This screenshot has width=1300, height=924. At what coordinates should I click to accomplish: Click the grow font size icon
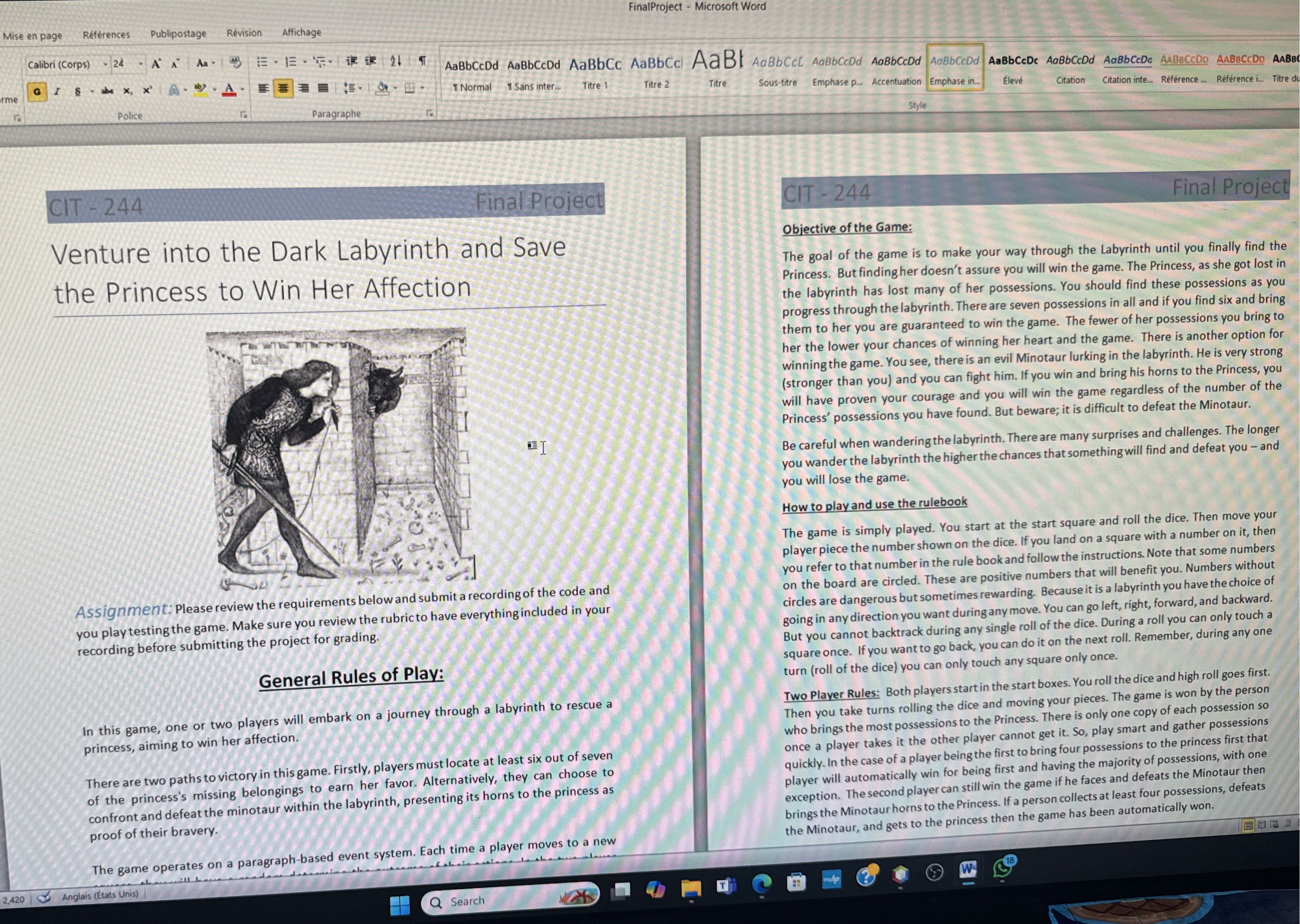coord(156,64)
